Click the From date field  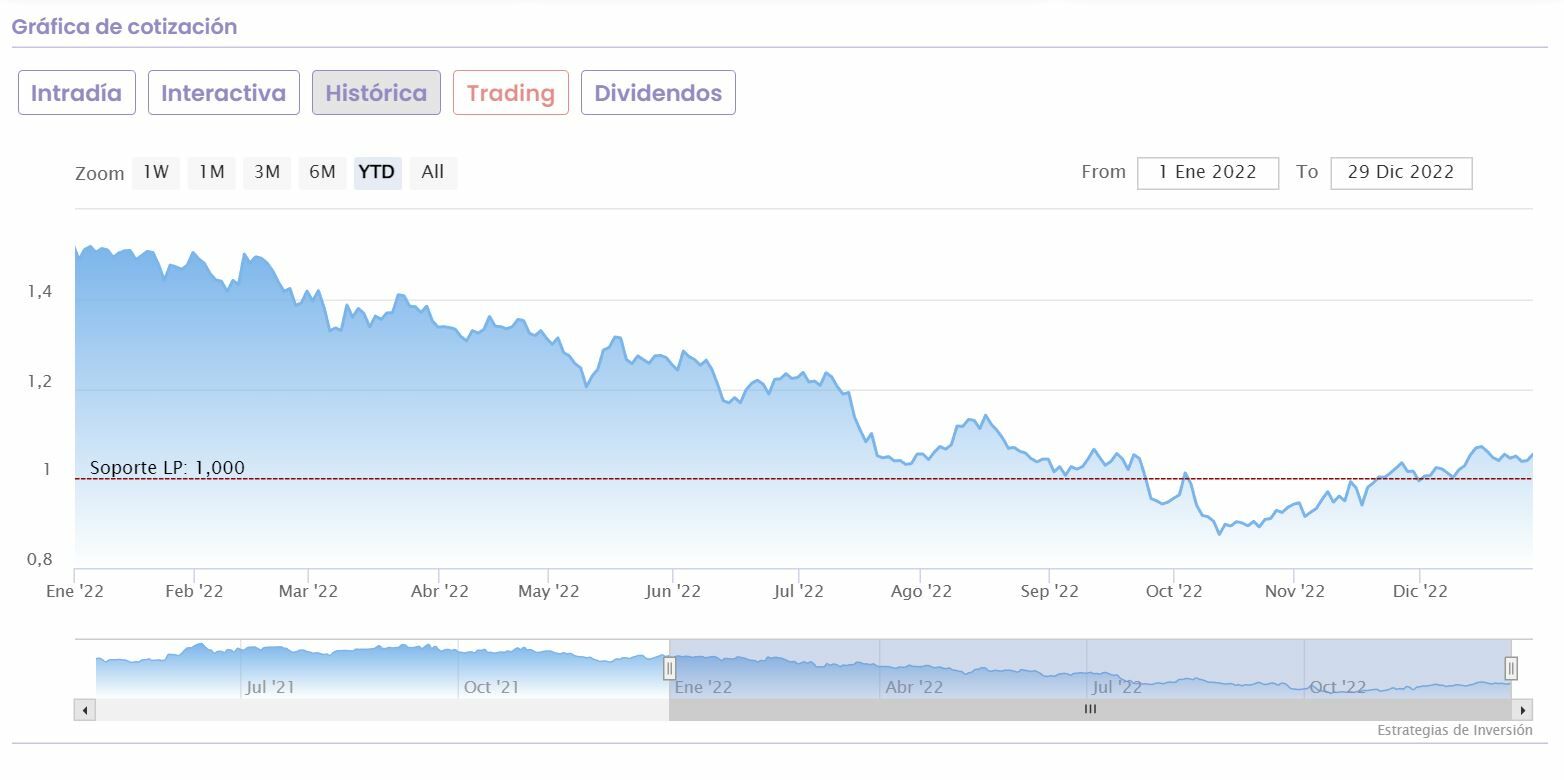pyautogui.click(x=1207, y=172)
